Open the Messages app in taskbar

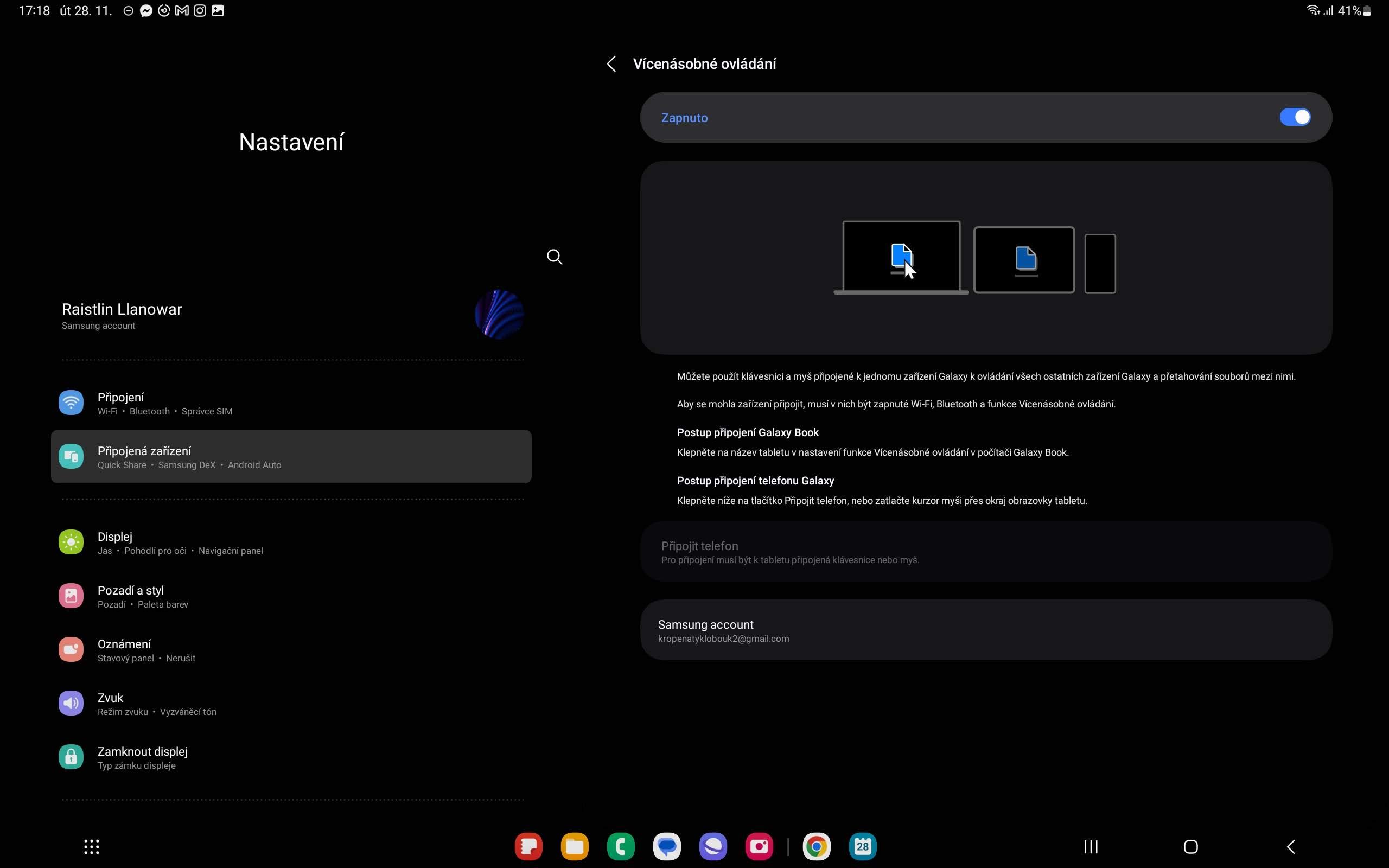(x=667, y=847)
